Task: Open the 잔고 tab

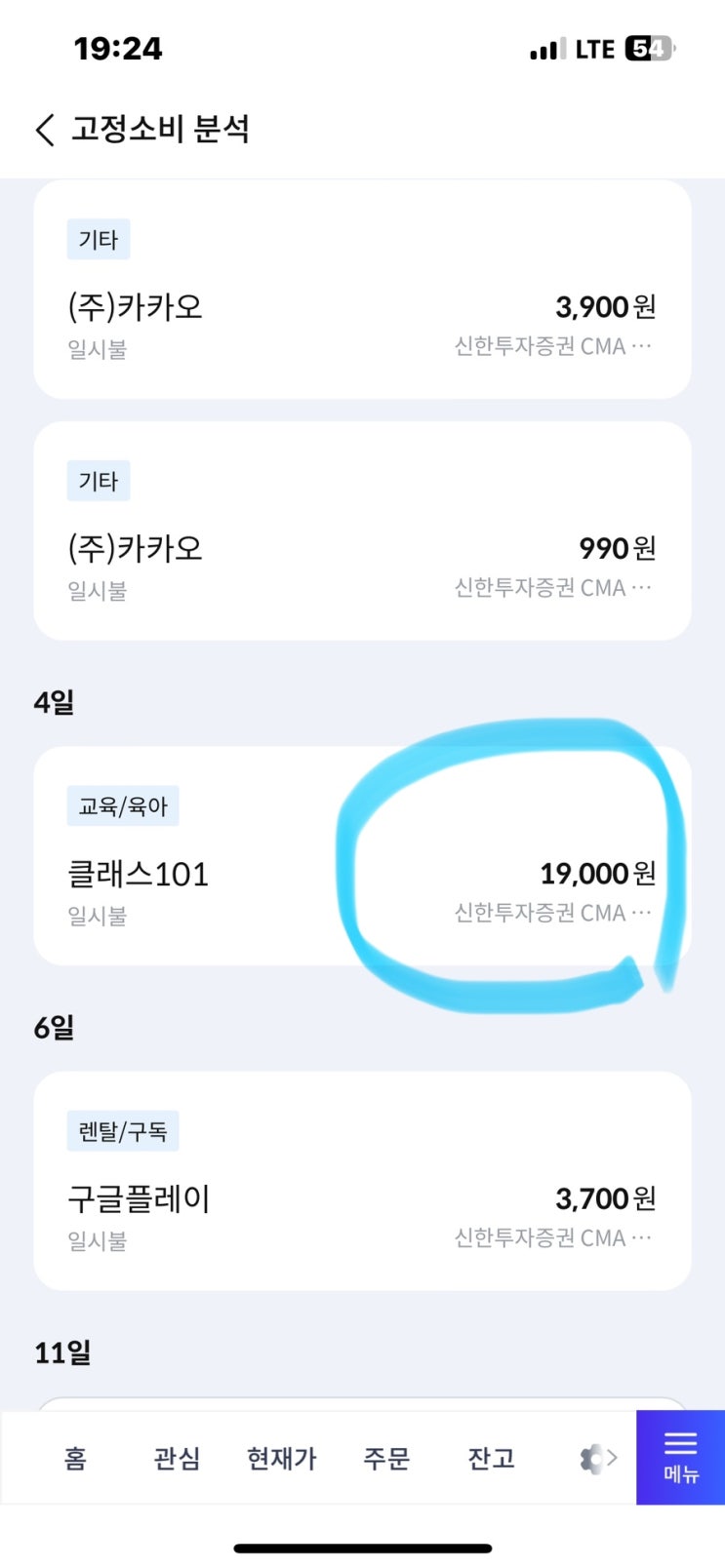Action: (491, 1459)
